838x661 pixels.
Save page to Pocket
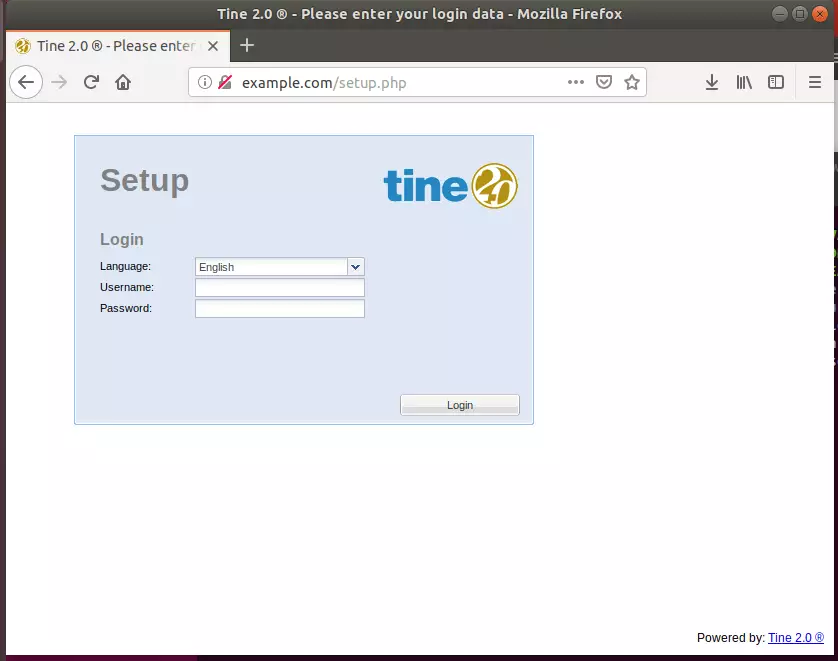604,82
